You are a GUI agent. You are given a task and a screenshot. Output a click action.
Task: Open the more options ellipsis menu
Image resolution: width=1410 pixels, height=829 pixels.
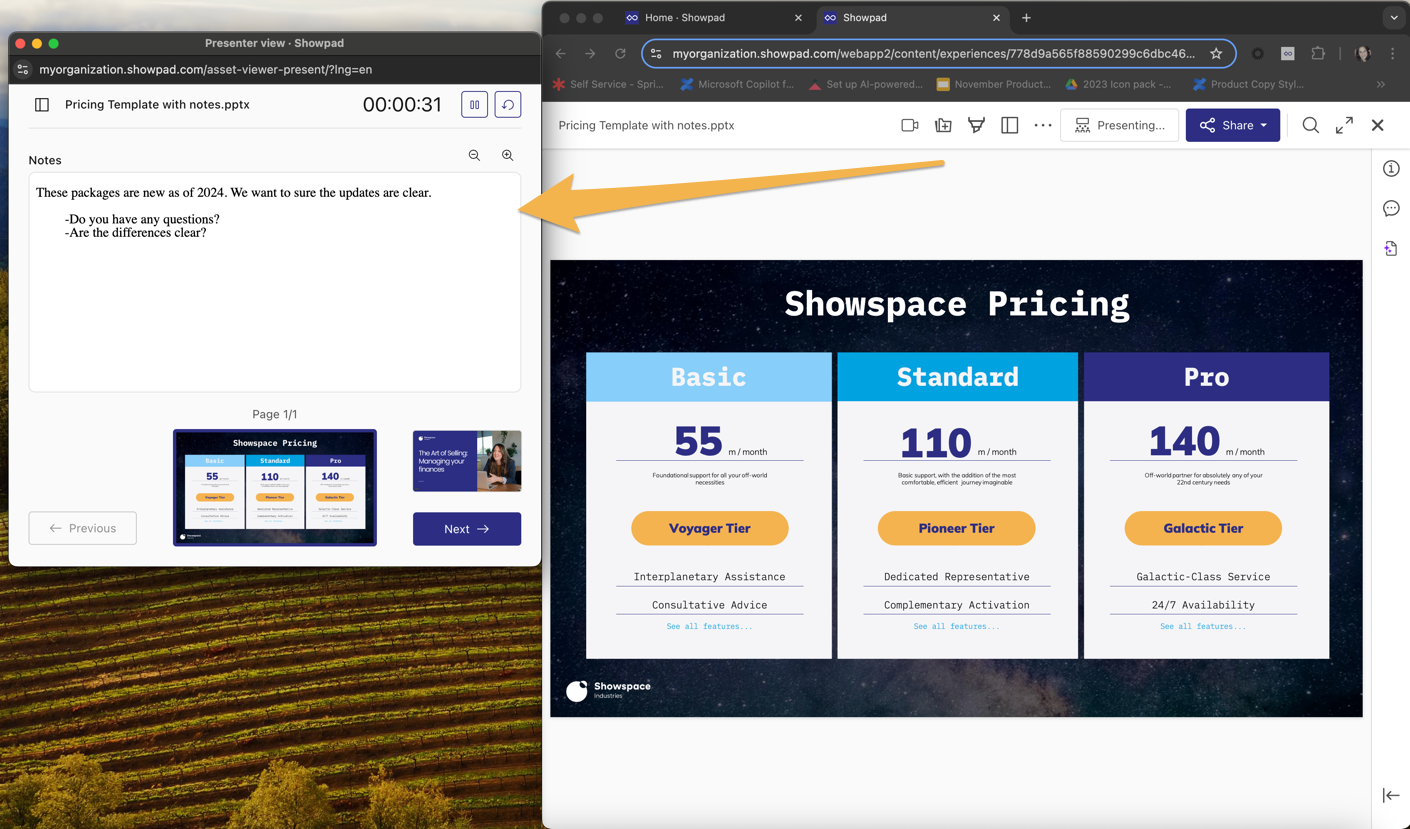coord(1042,126)
